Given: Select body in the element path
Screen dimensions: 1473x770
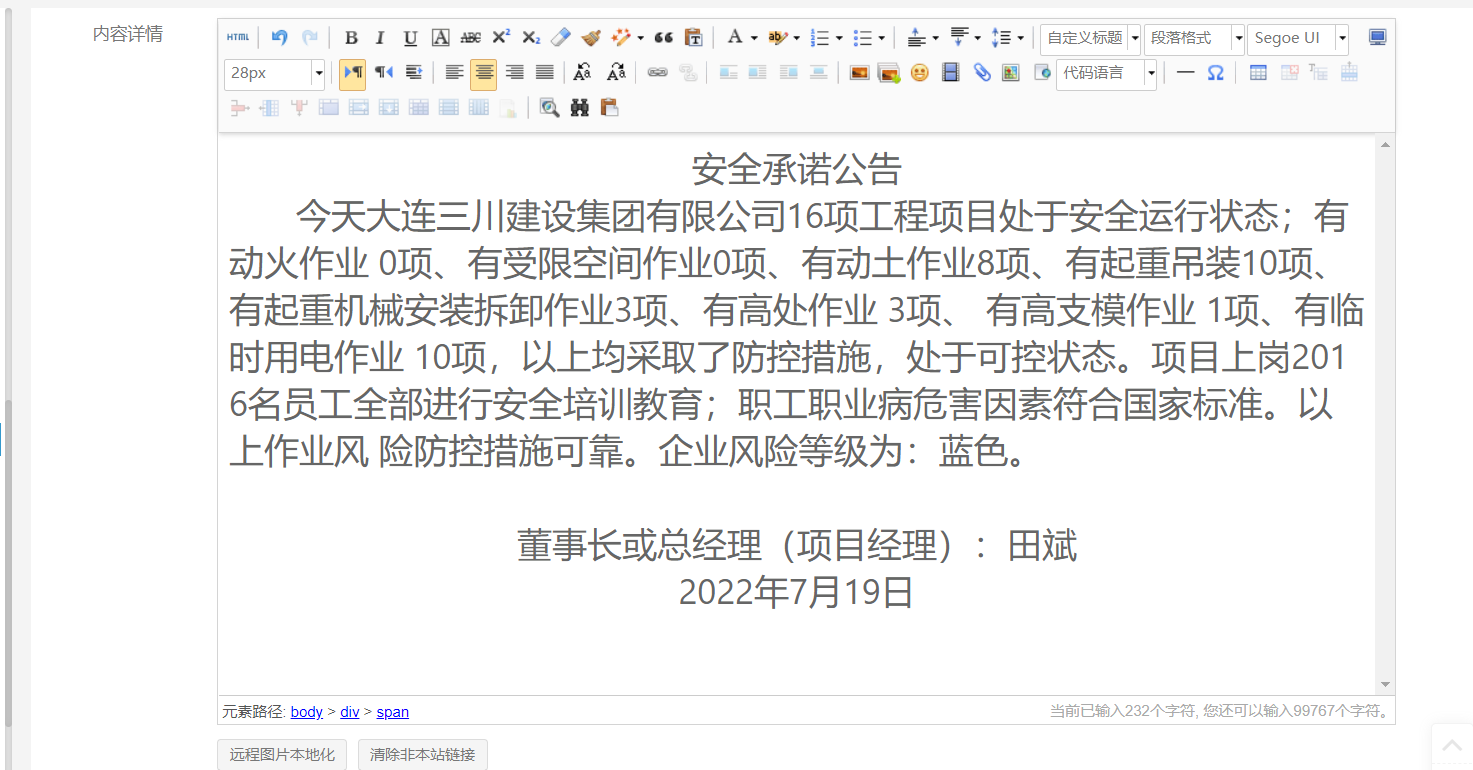Looking at the screenshot, I should (x=307, y=712).
